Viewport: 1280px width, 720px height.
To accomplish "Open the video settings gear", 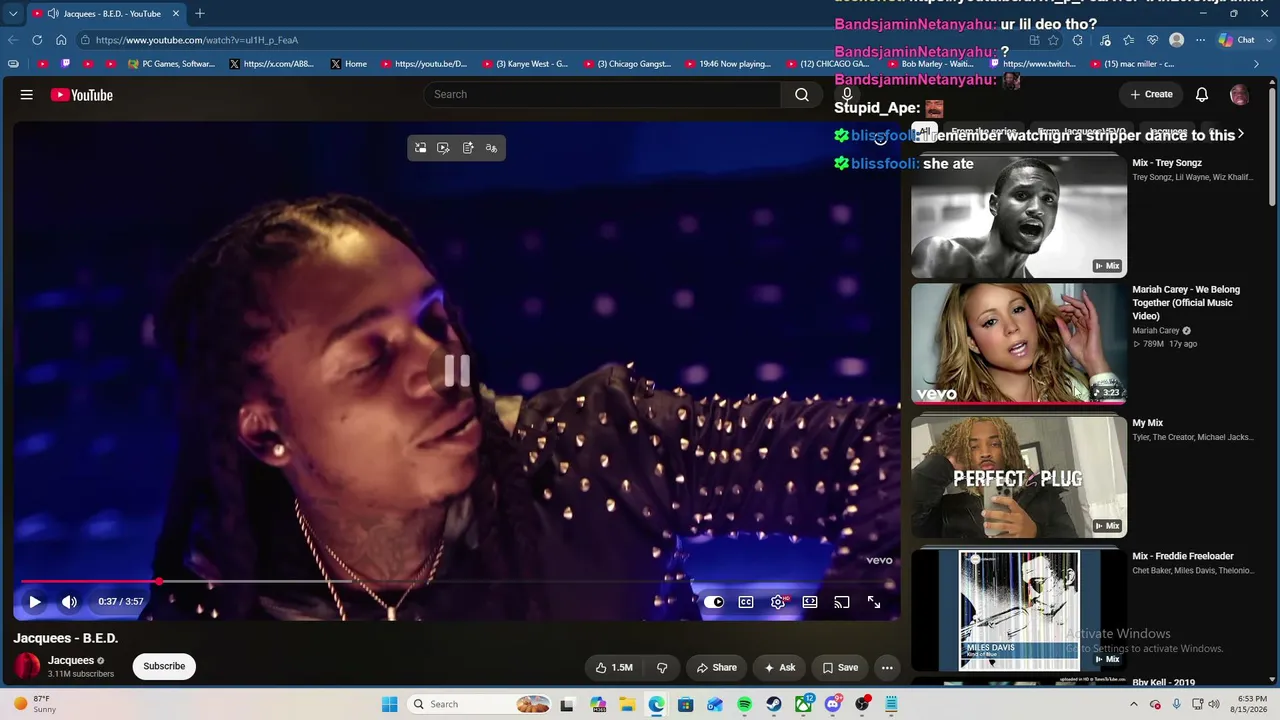I will (778, 602).
